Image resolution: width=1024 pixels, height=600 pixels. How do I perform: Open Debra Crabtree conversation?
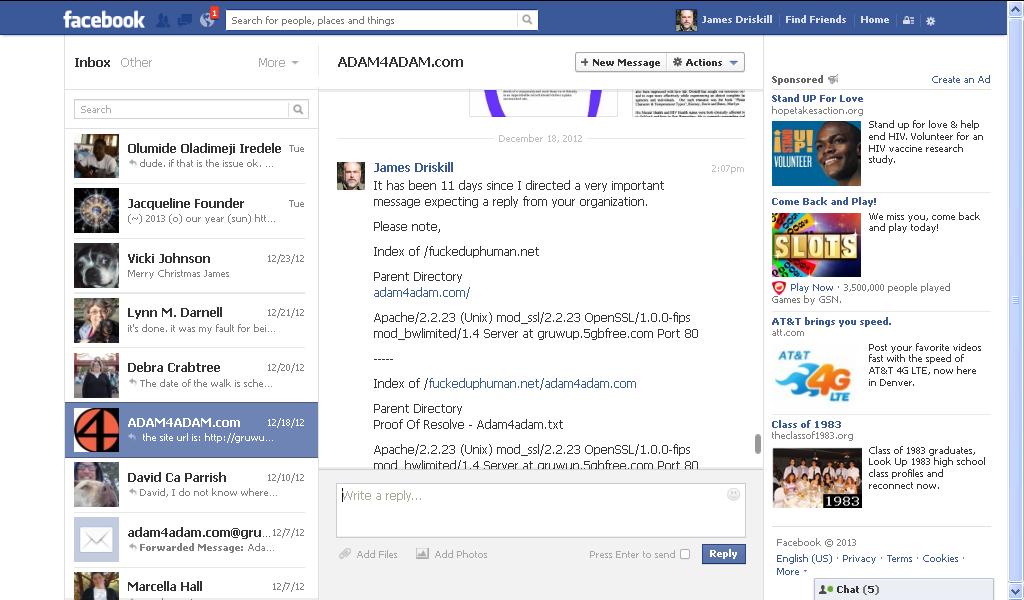[191, 375]
